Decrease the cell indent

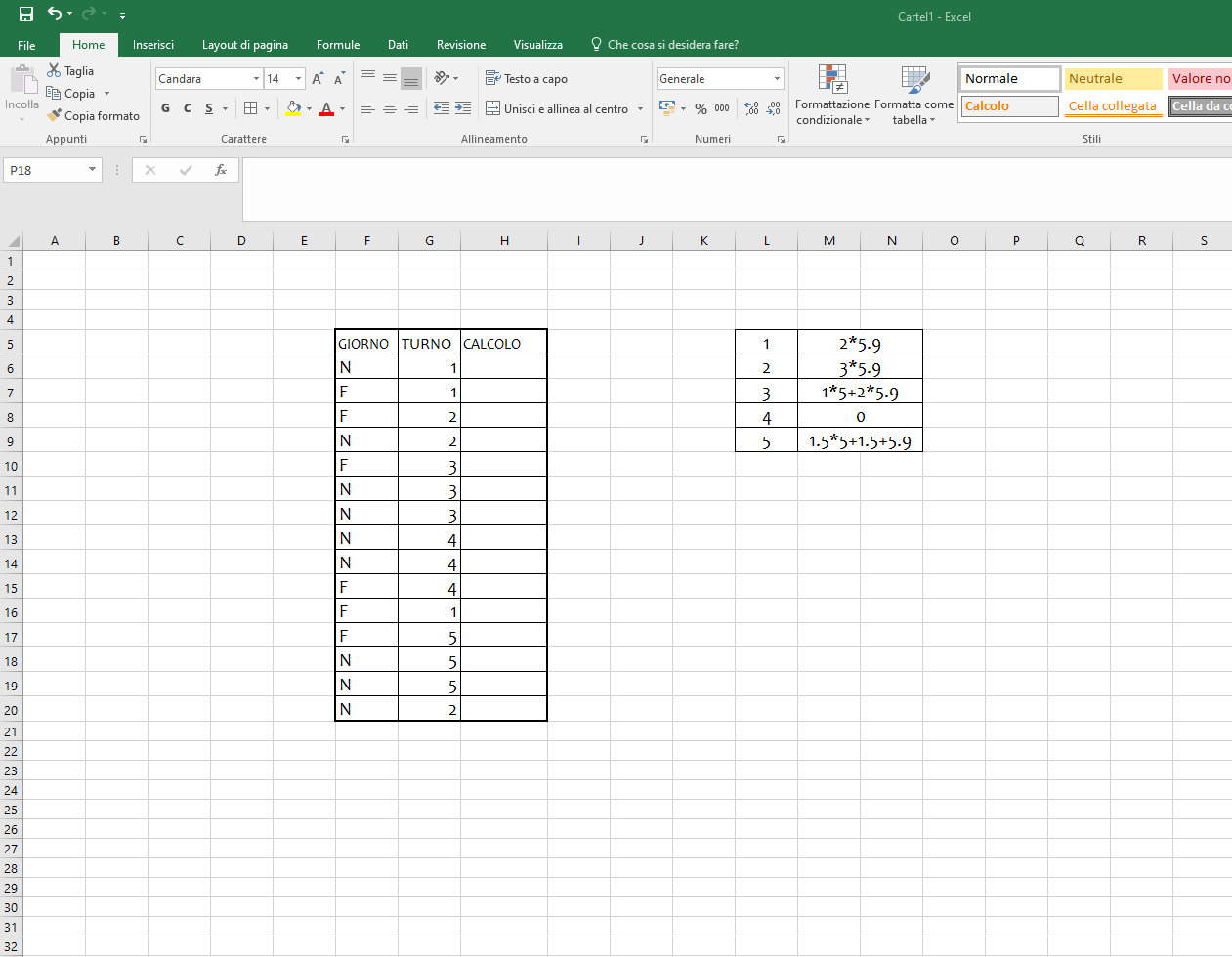pyautogui.click(x=442, y=108)
